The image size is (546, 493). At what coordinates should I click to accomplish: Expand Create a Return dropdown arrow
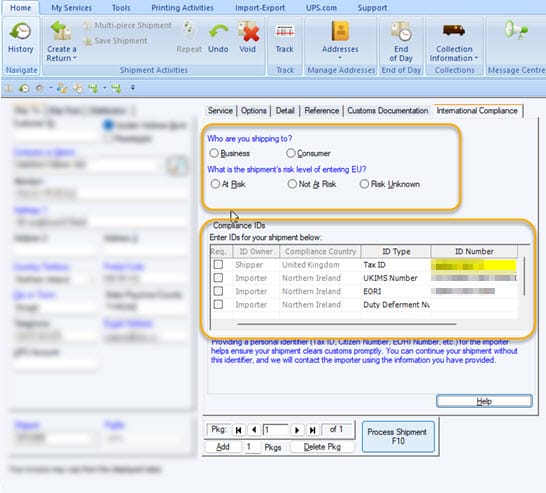point(75,58)
